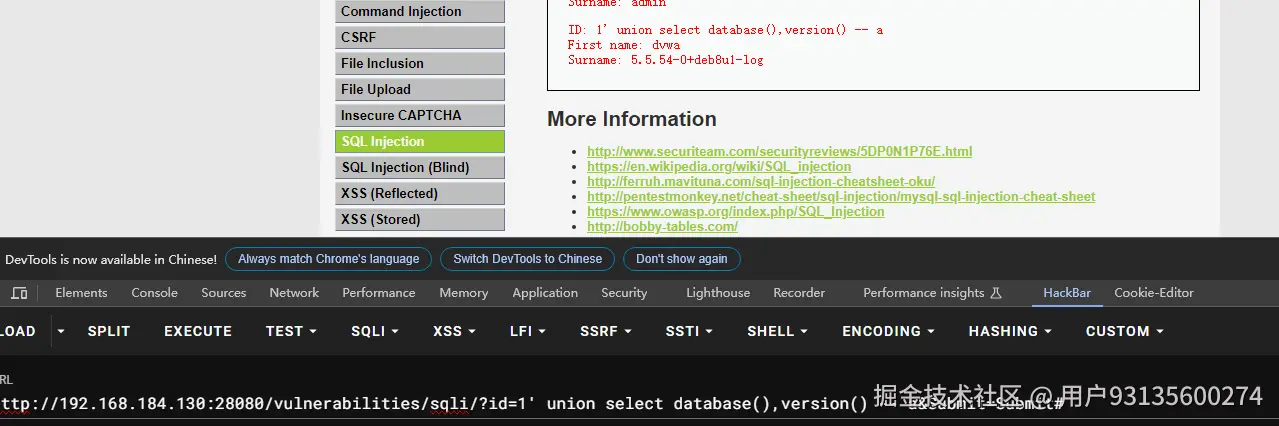
Task: Visit the OWASP SQL_Injection link
Action: coord(736,212)
